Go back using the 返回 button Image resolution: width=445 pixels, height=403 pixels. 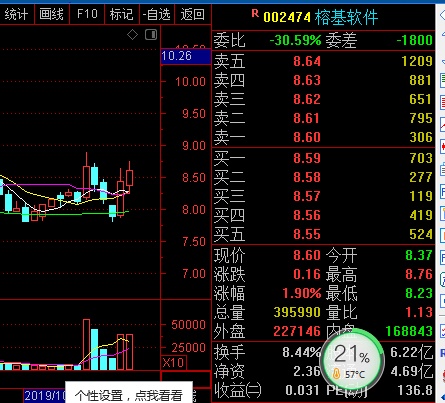coord(192,14)
